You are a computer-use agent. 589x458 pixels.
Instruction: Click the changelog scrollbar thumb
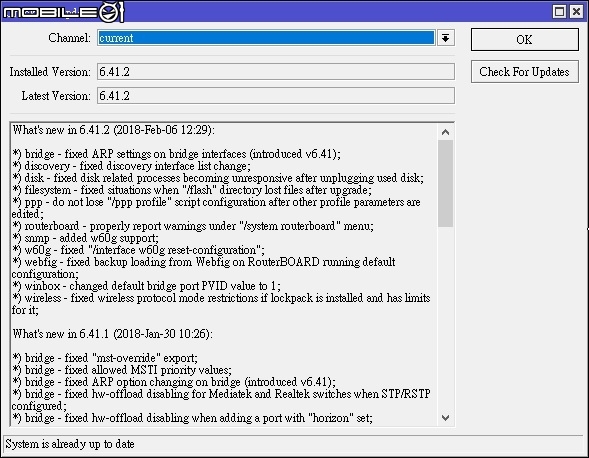click(x=446, y=183)
